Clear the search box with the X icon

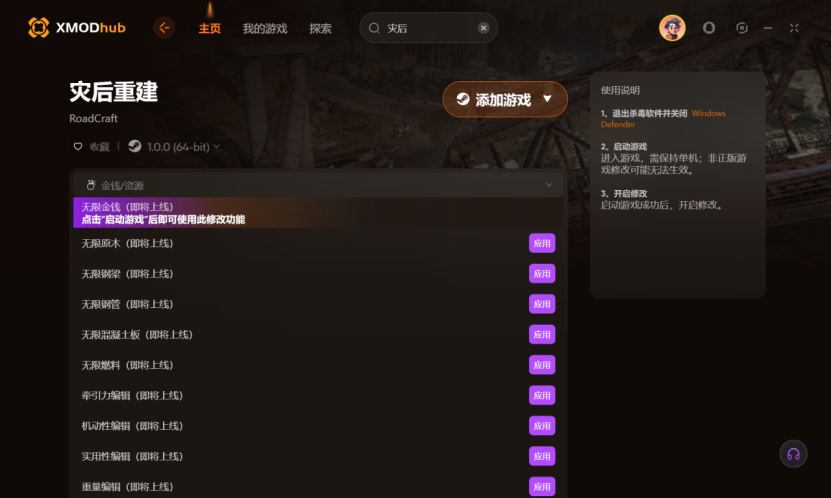click(x=483, y=28)
